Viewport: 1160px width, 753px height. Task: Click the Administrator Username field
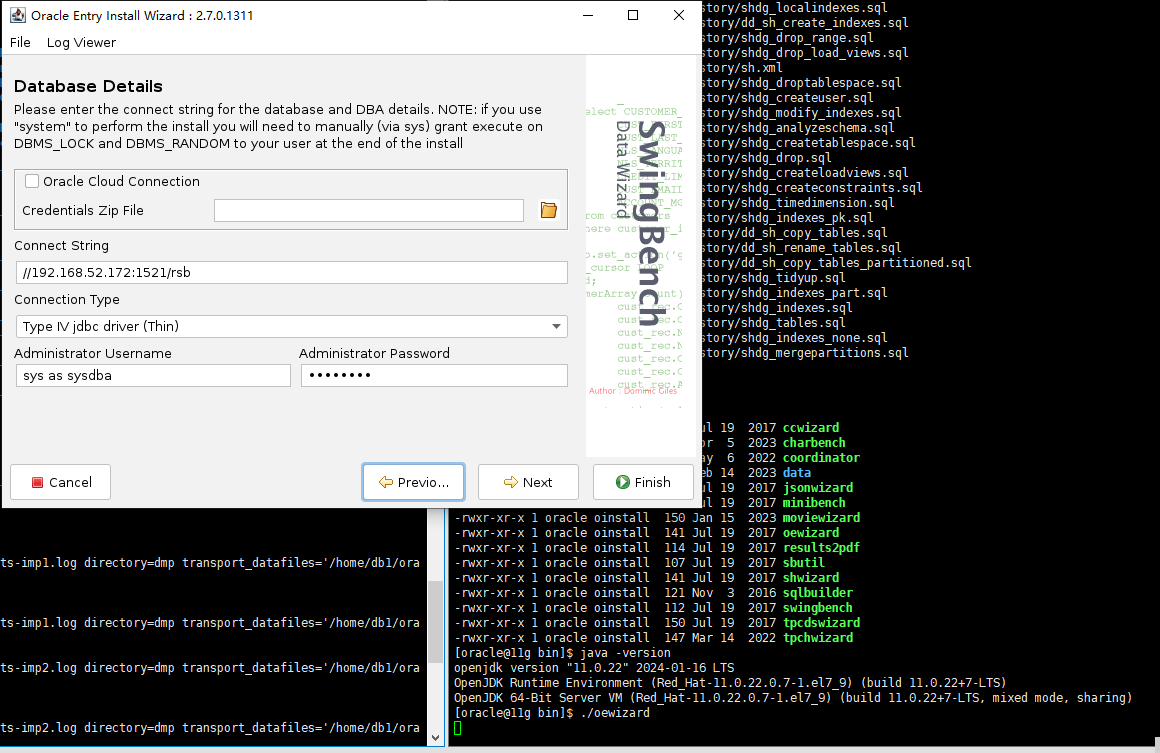153,375
